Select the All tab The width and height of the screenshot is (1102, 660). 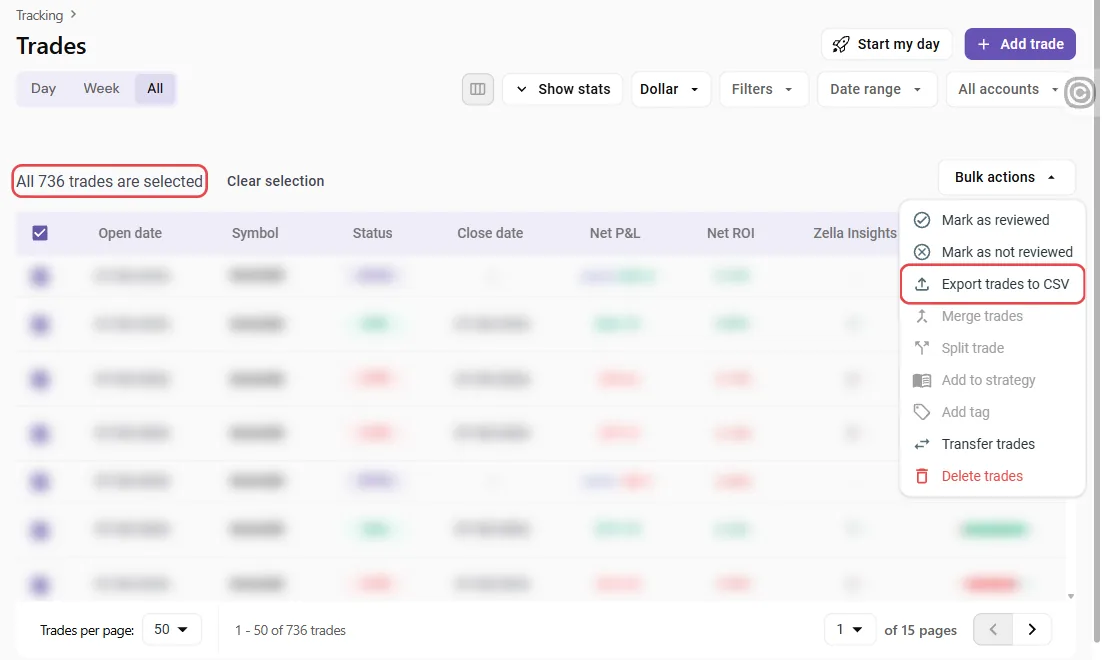(155, 89)
